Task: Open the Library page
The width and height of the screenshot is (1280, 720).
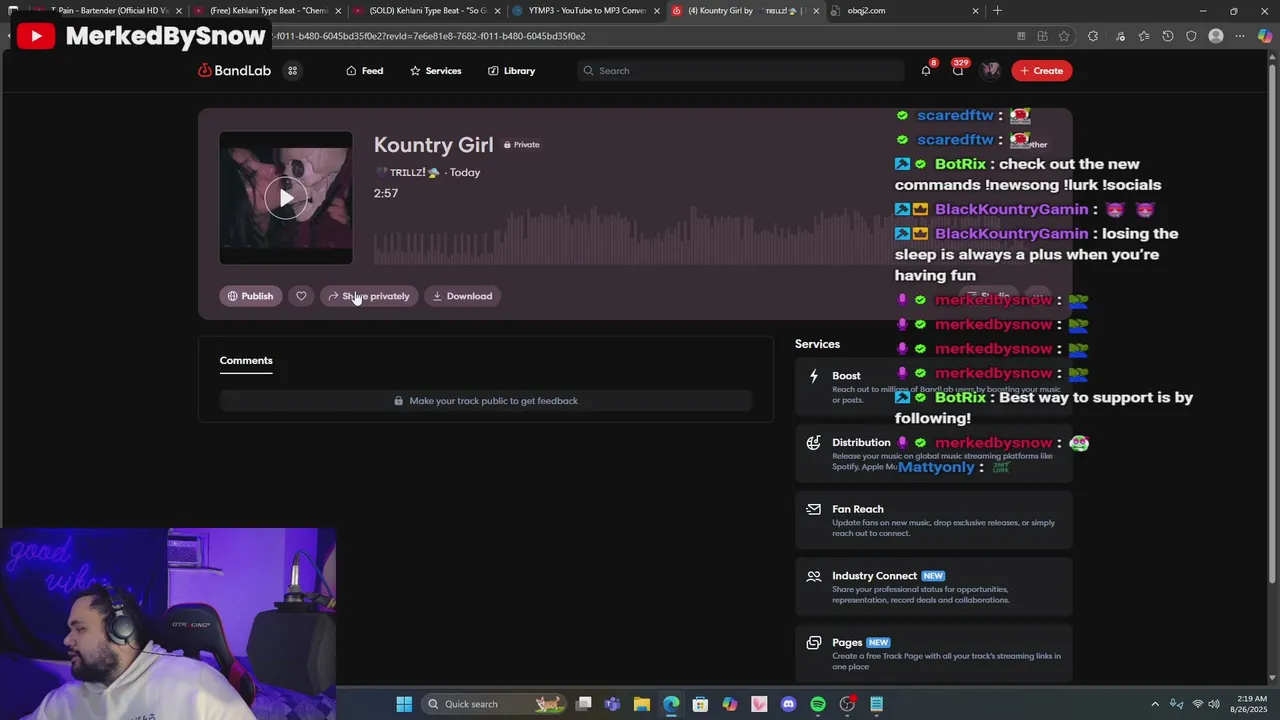Action: point(511,71)
